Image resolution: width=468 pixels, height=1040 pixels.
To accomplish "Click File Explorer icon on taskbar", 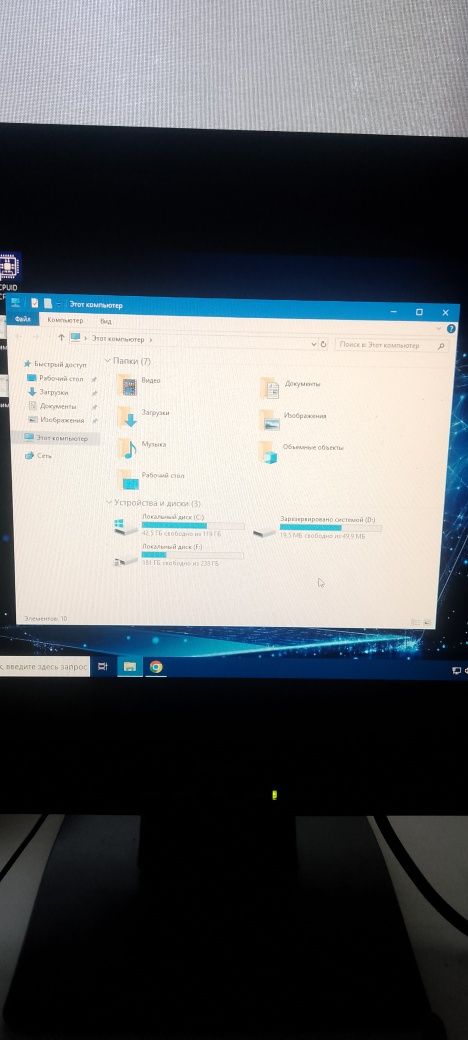I will tap(130, 667).
